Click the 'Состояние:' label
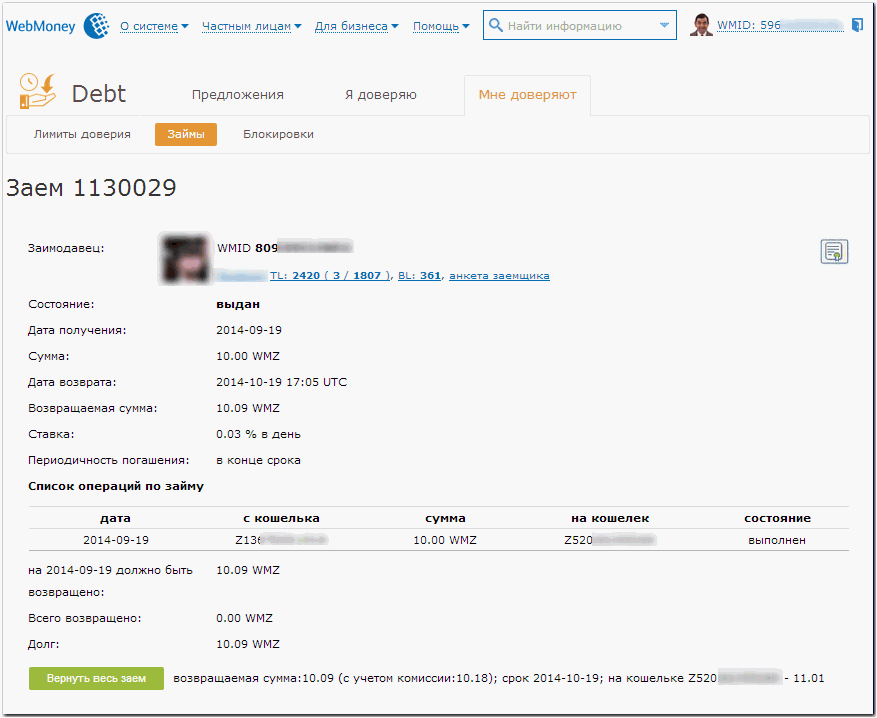The image size is (877, 718). pyautogui.click(x=61, y=304)
